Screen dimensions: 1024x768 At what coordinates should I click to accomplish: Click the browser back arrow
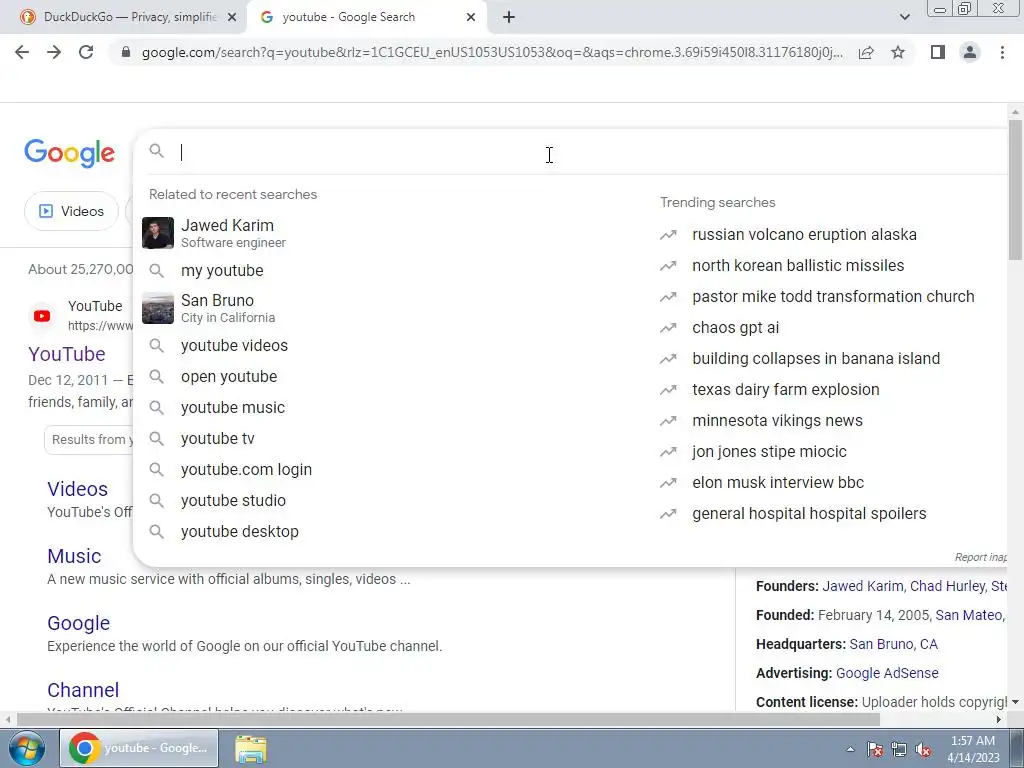point(22,52)
